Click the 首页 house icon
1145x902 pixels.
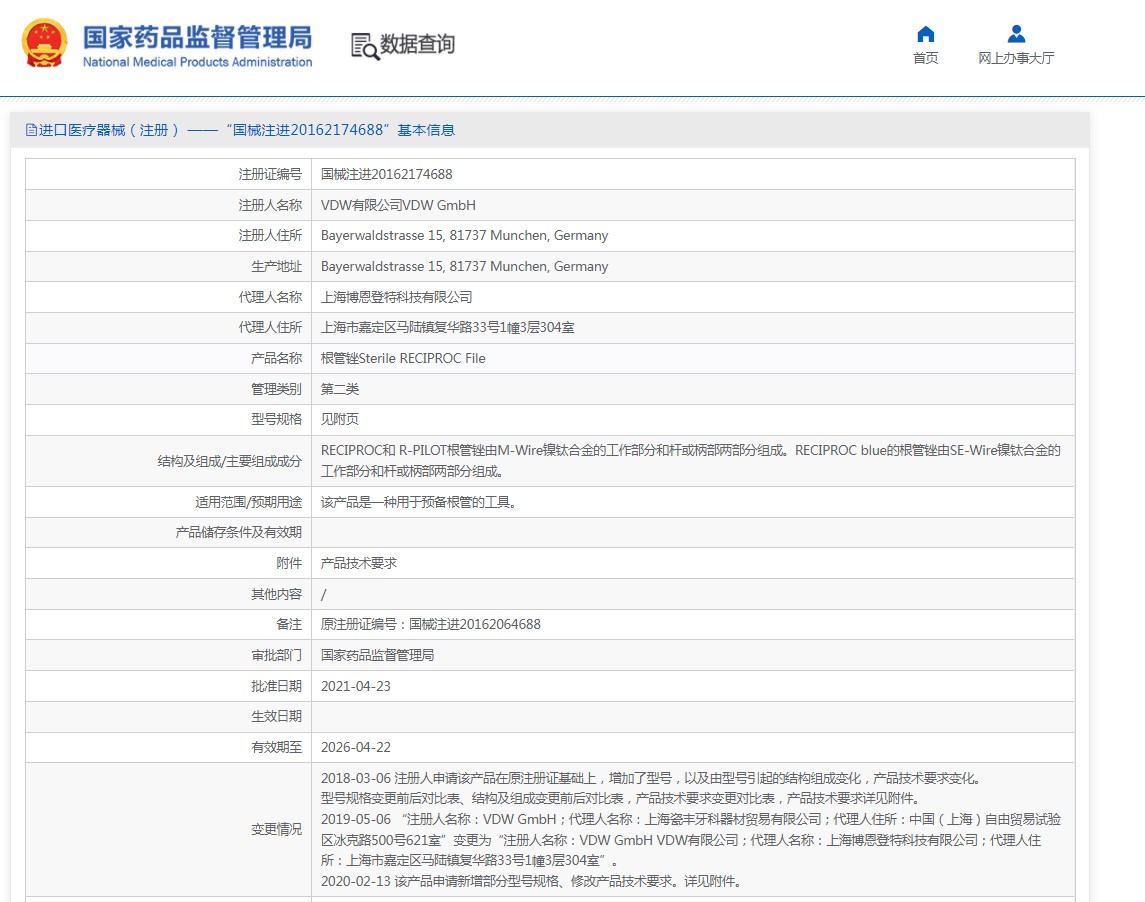[925, 34]
